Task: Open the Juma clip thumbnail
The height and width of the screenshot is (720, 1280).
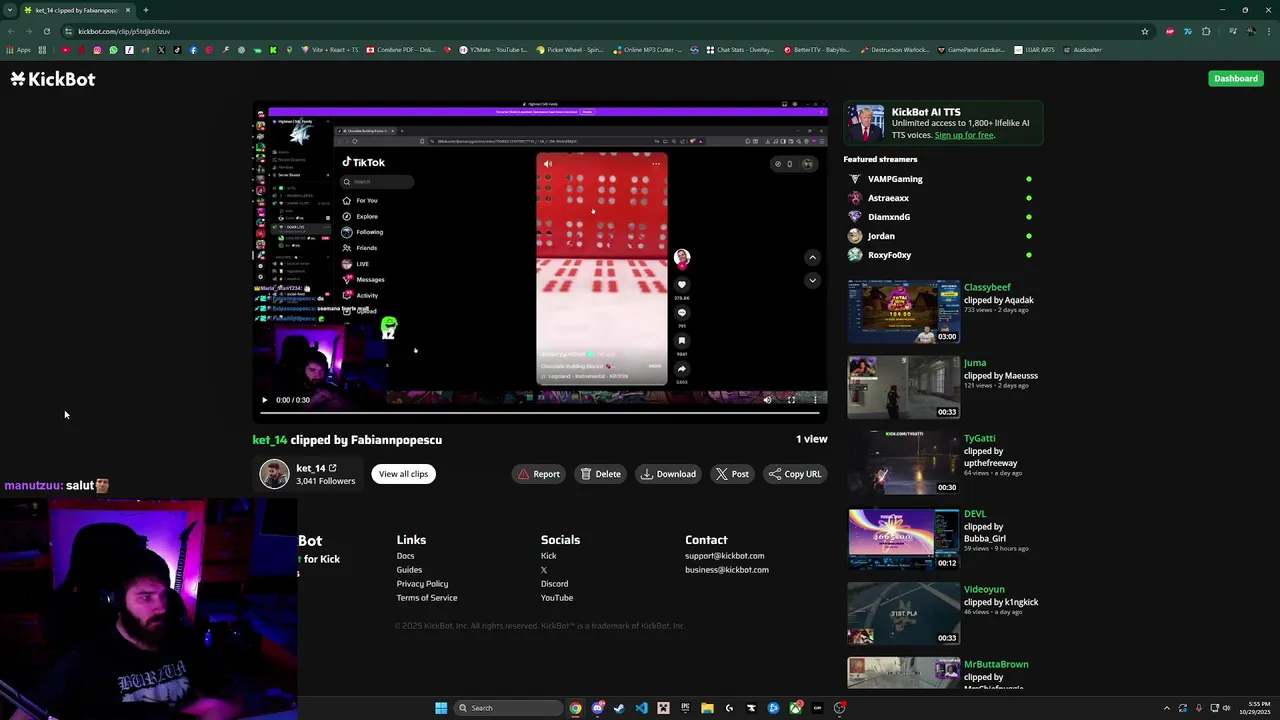Action: 903,387
